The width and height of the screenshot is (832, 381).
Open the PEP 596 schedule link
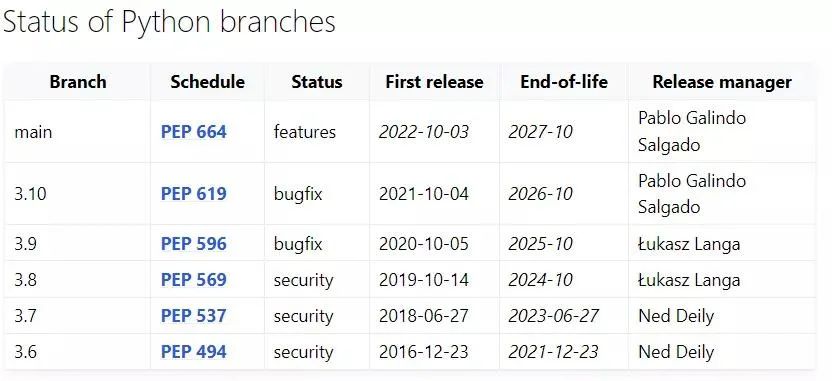pyautogui.click(x=194, y=244)
